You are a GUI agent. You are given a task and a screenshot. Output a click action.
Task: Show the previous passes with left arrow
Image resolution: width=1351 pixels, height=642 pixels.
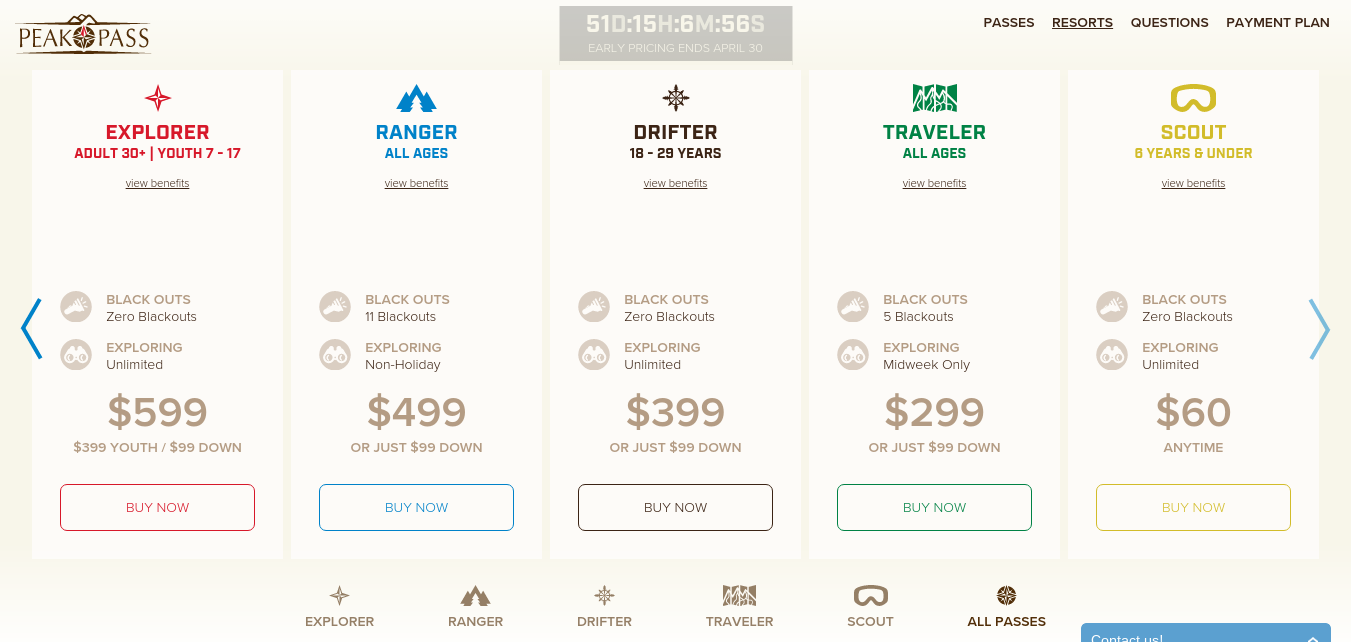click(31, 328)
